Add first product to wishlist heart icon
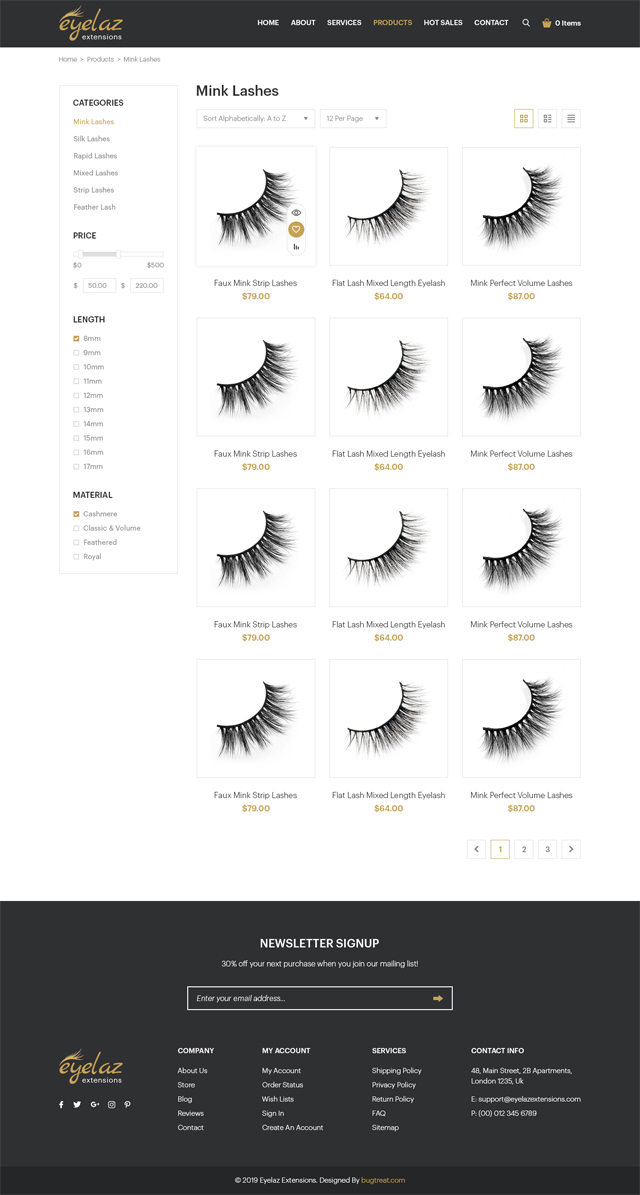640x1195 pixels. click(x=296, y=229)
